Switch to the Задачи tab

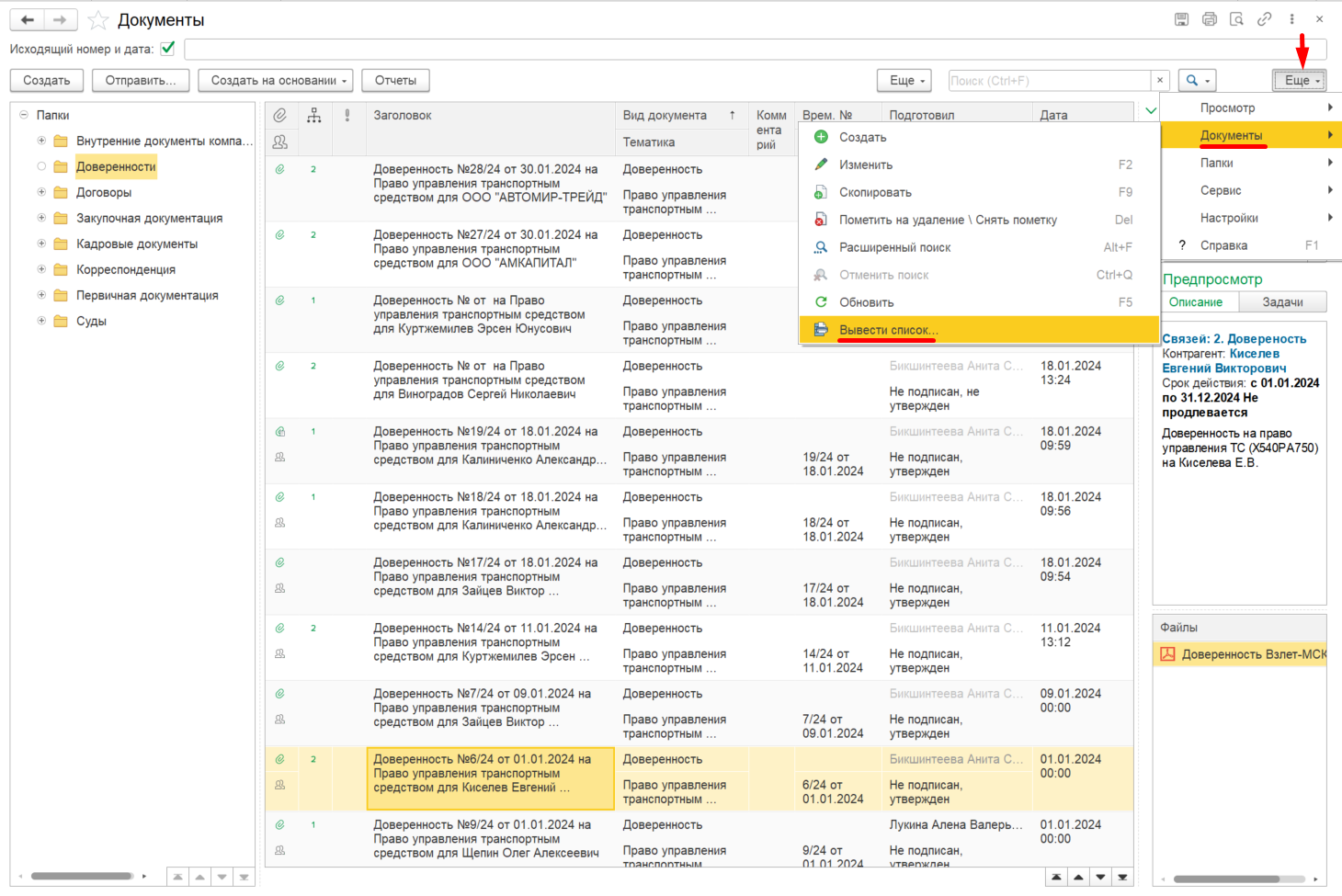1282,302
